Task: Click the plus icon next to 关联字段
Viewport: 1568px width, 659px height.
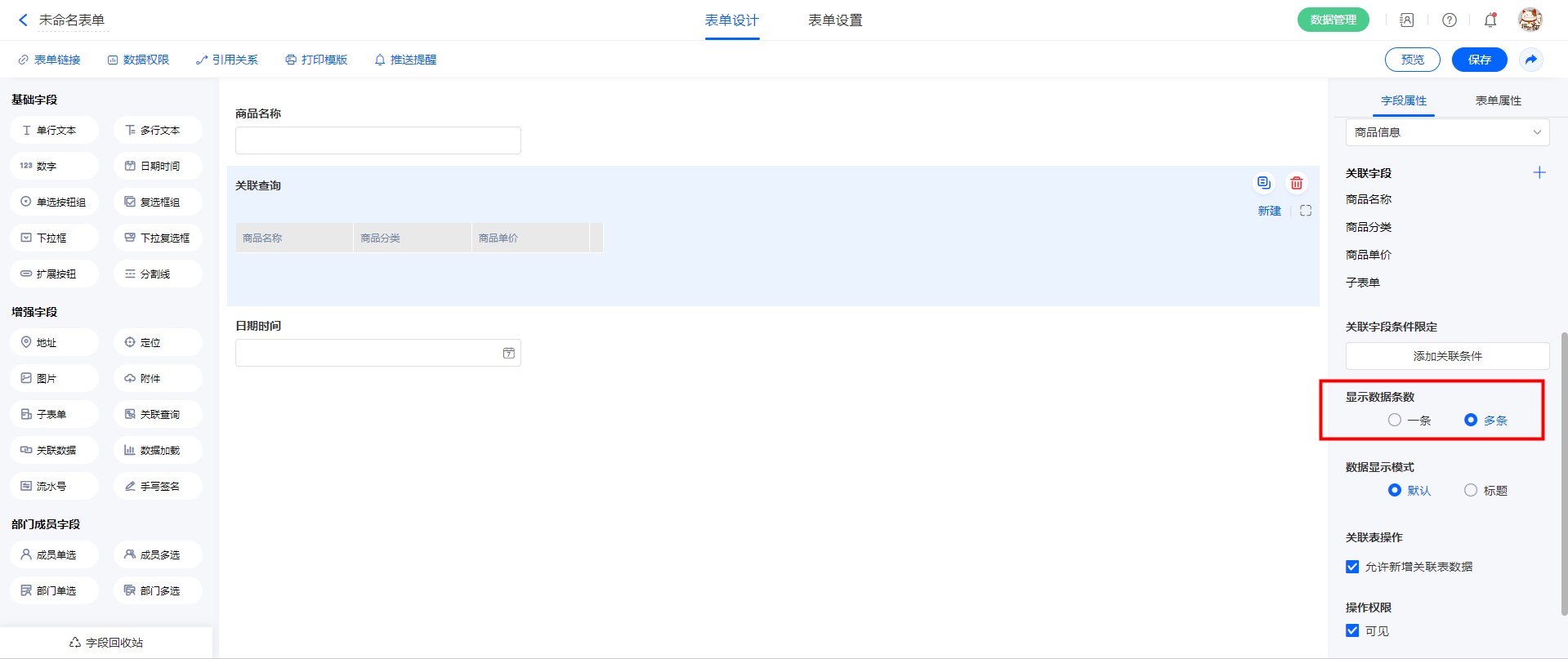Action: point(1539,172)
